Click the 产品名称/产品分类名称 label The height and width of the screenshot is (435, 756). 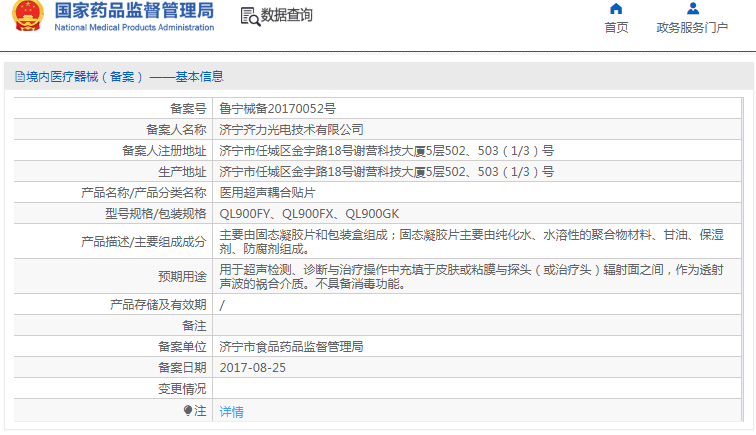coord(144,193)
